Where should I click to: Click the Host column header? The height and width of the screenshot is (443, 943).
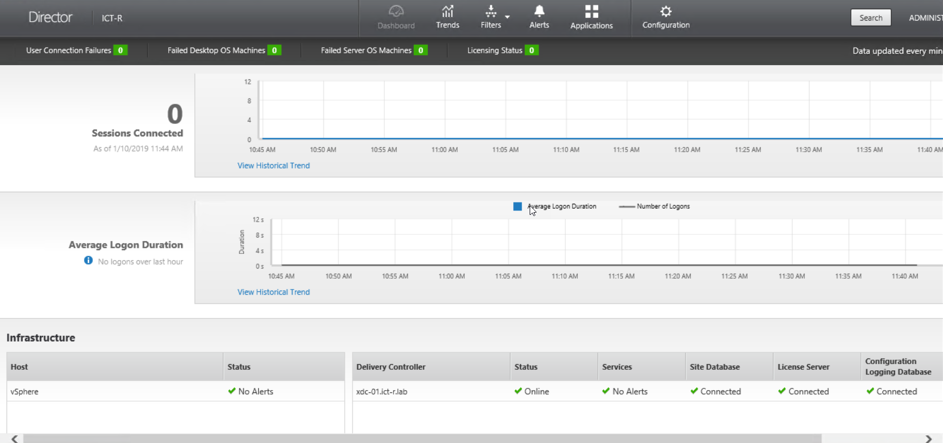coord(115,367)
